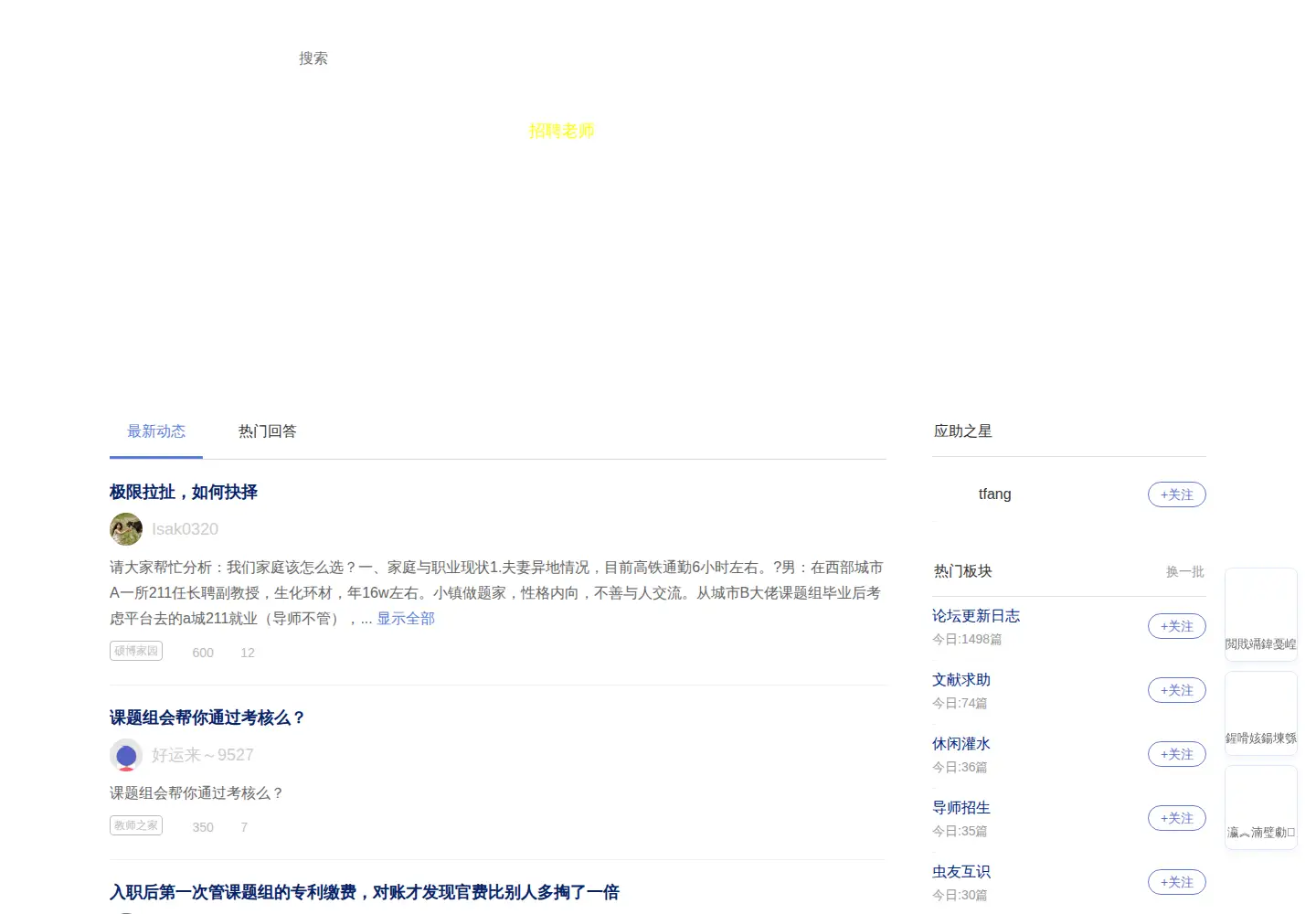Open the 文献求助 board
The image size is (1316, 914).
point(961,680)
